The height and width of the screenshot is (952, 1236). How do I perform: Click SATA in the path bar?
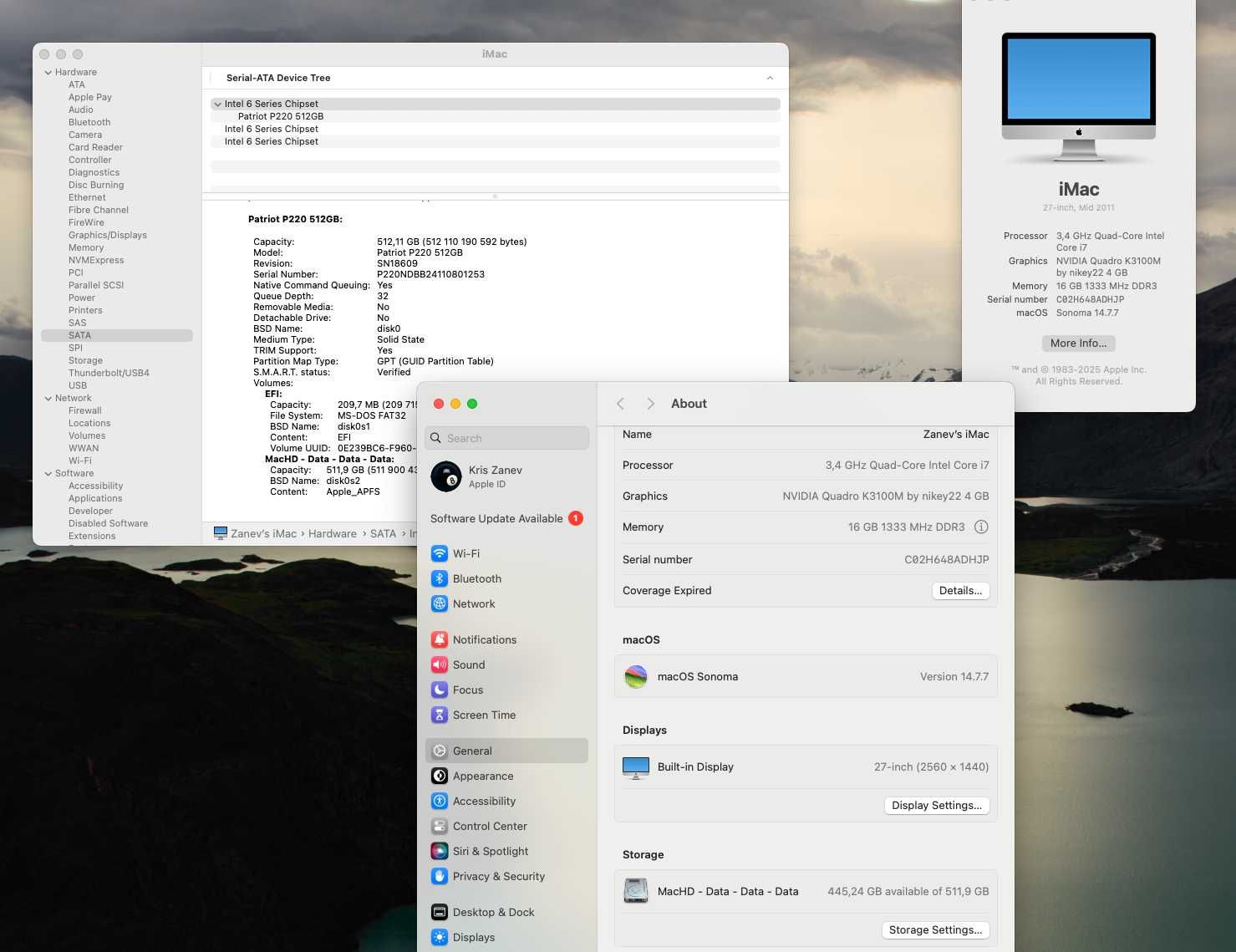(383, 533)
